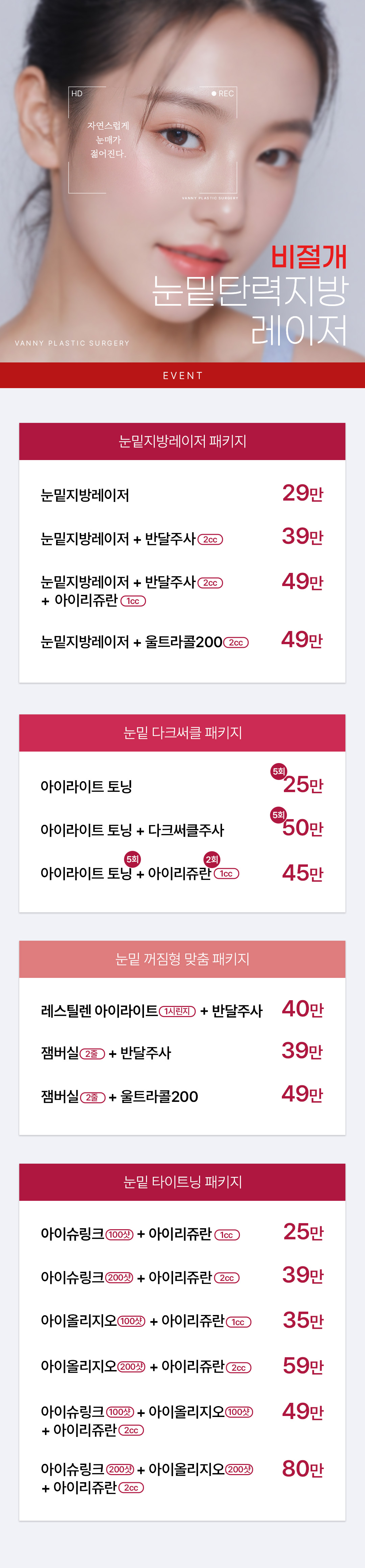
Task: Select the 아이라이트 토닝 + 다크써클주사 item
Action: click(x=132, y=830)
